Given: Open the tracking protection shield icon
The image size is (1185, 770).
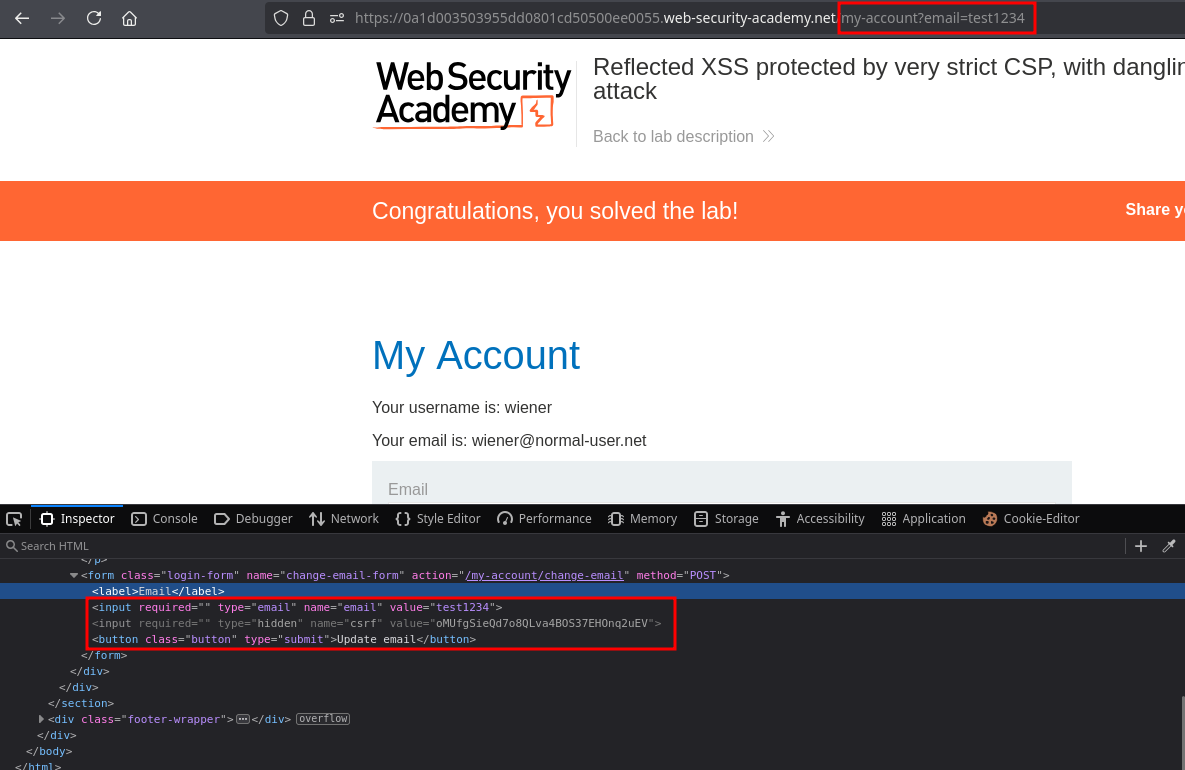Looking at the screenshot, I should point(281,18).
